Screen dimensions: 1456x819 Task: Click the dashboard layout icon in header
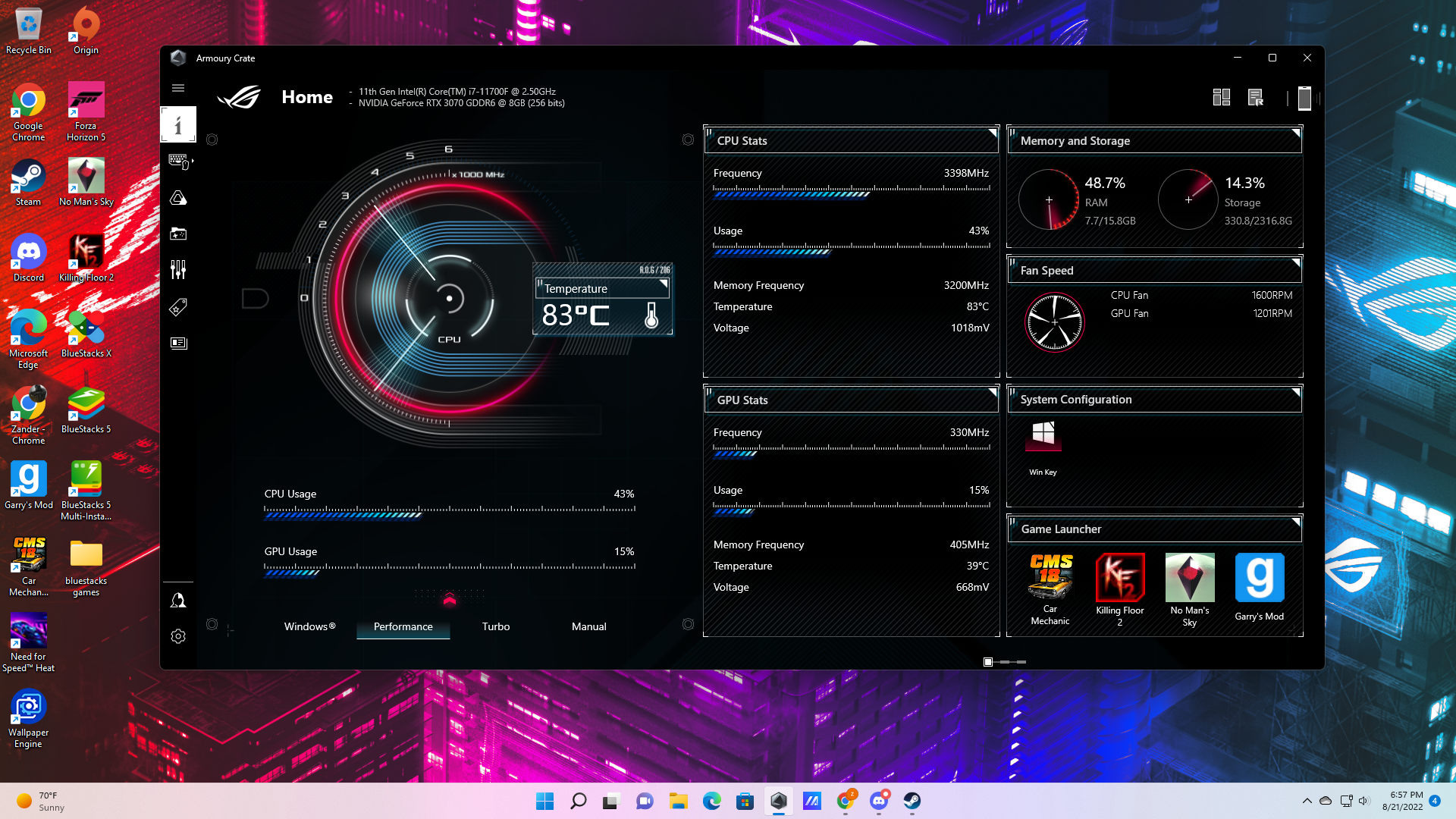[x=1221, y=97]
